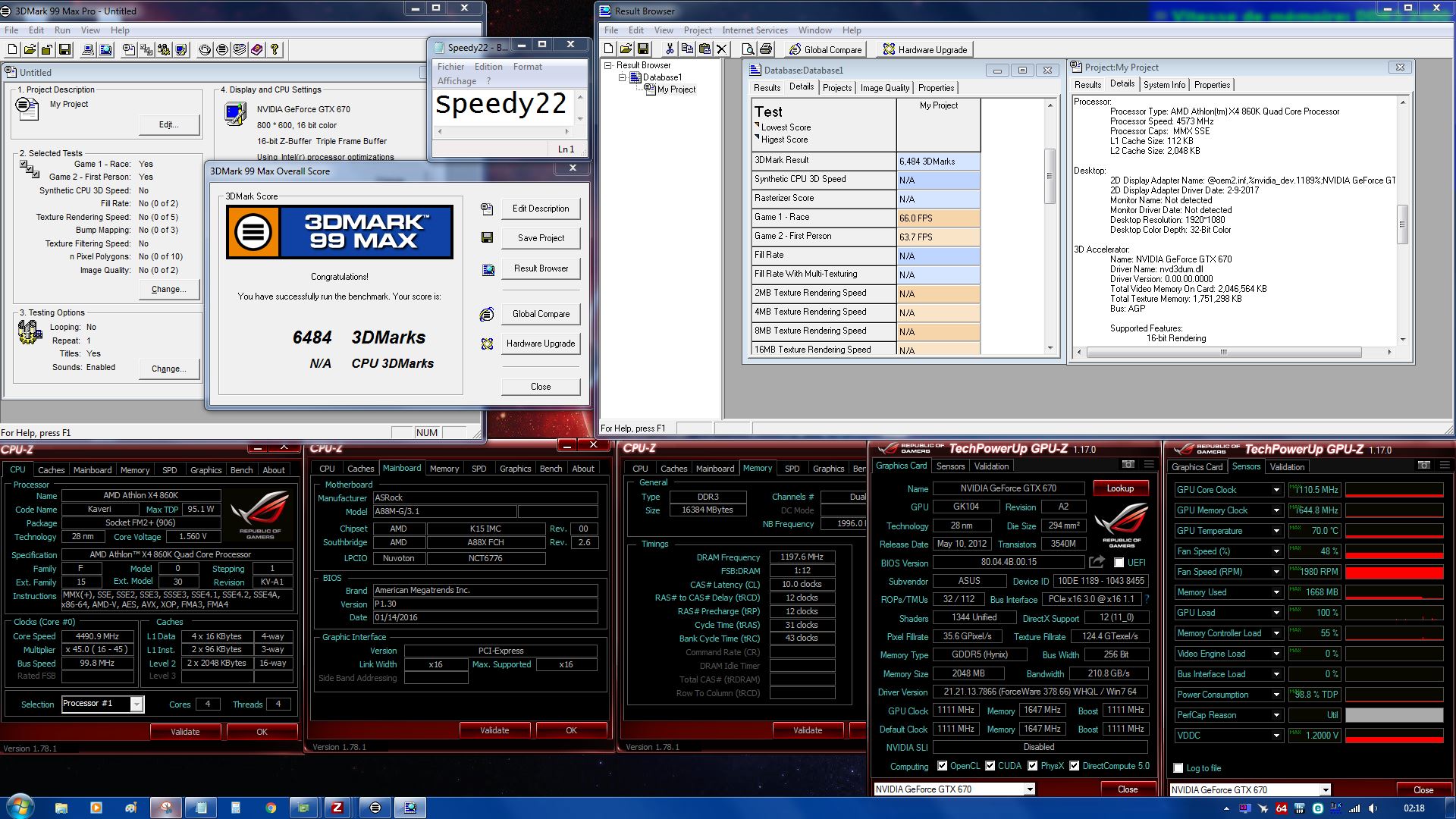Enable the Log to file checkbox
This screenshot has height=819, width=1456.
pyautogui.click(x=1178, y=768)
